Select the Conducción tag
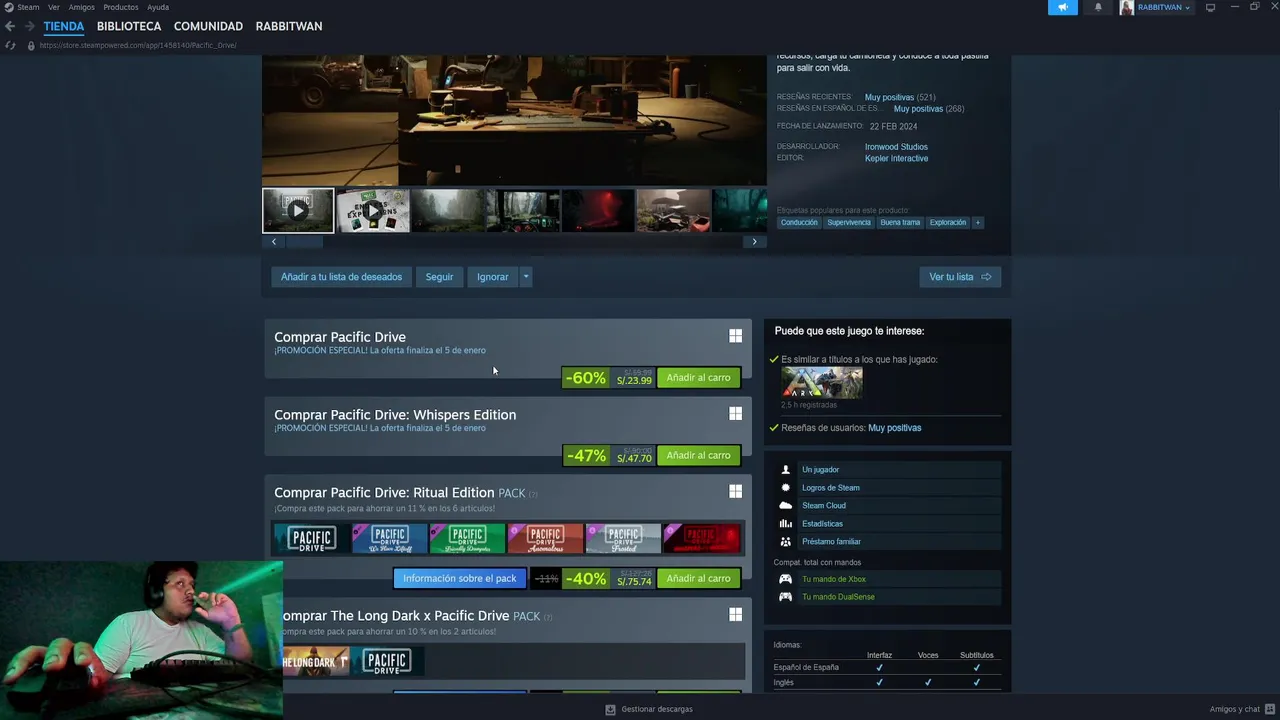This screenshot has height=720, width=1280. [x=799, y=222]
